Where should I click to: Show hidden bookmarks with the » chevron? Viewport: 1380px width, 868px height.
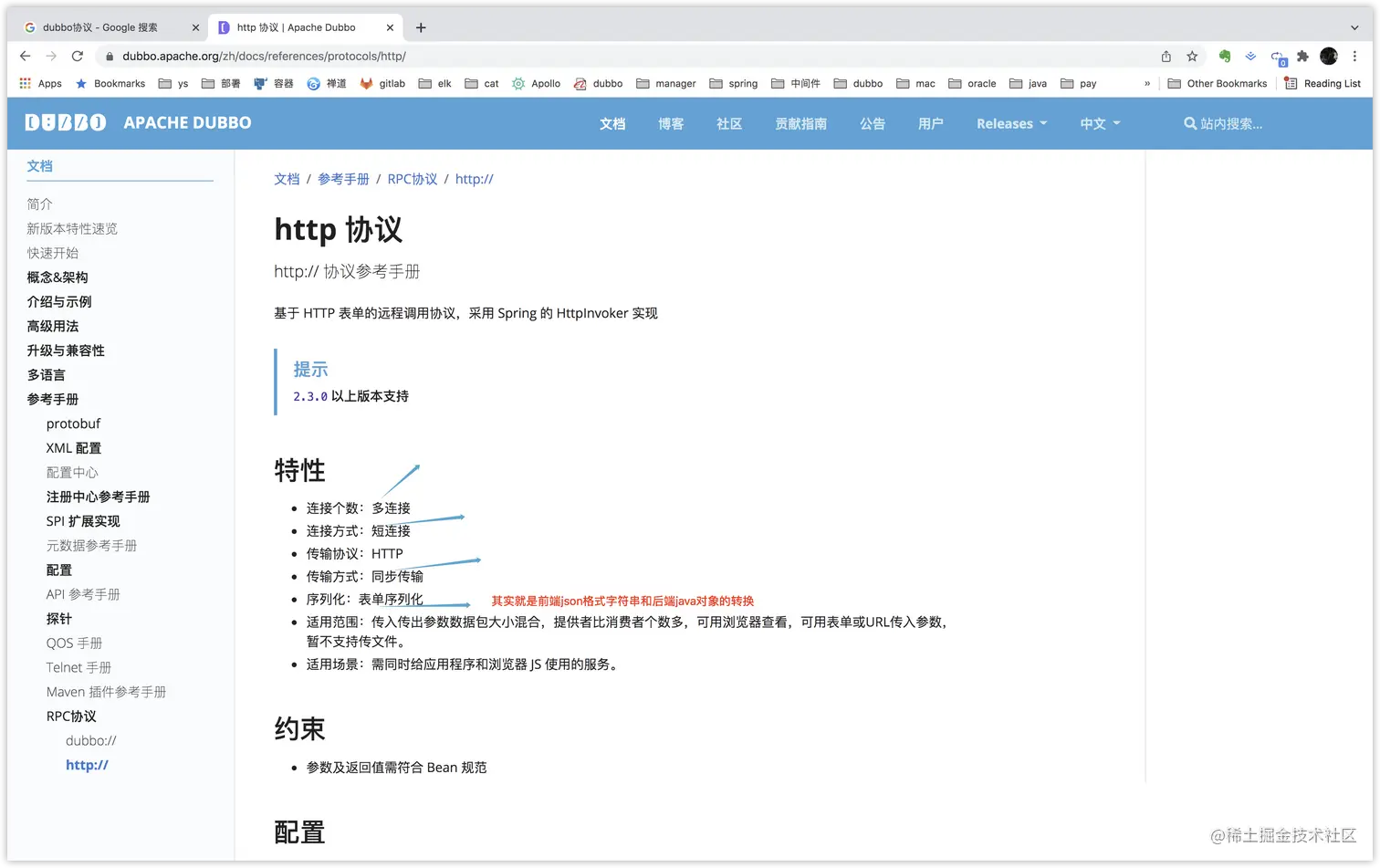coord(1147,83)
